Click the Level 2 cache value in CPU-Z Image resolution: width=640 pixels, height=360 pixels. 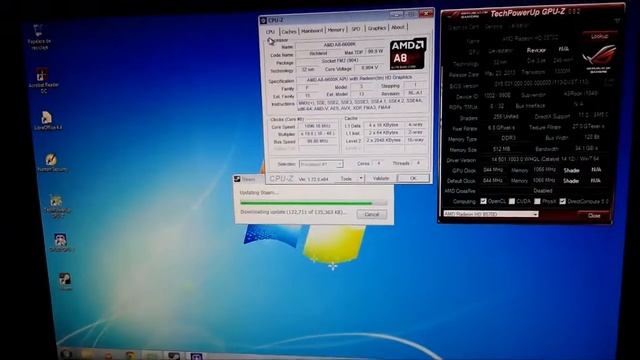pyautogui.click(x=384, y=140)
